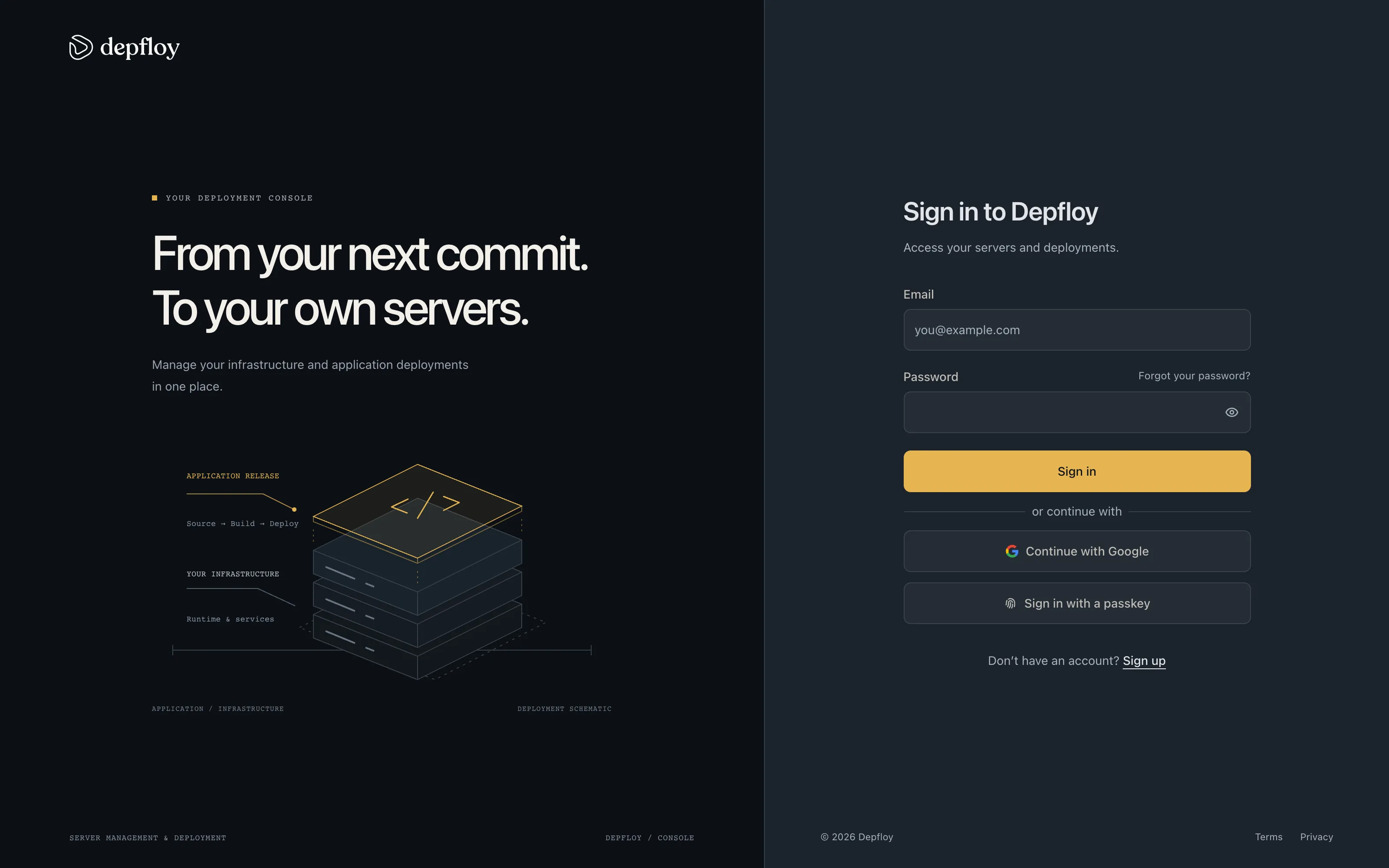Click the depfloy wordmark text

click(x=139, y=48)
